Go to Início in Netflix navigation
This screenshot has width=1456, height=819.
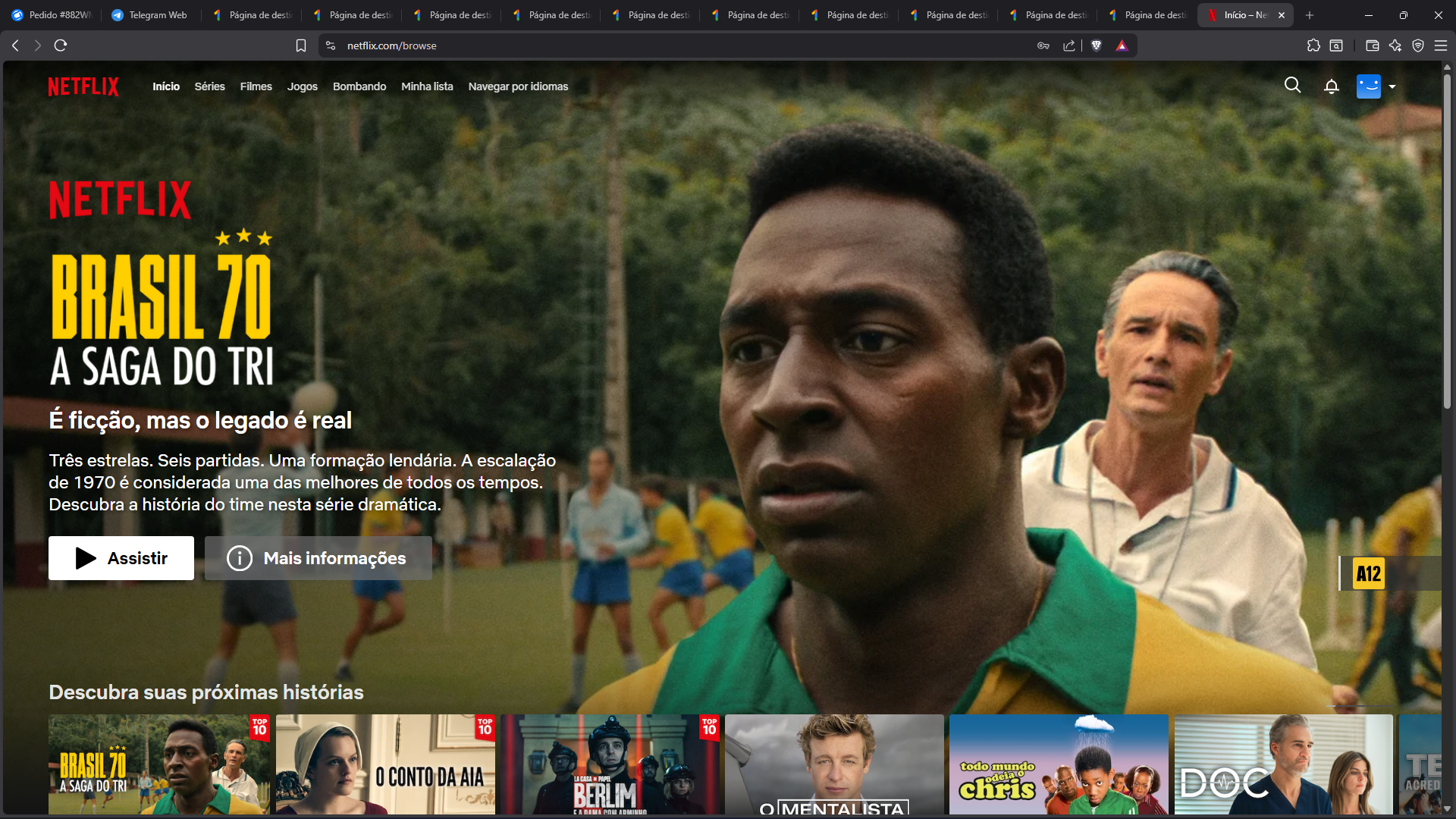166,86
